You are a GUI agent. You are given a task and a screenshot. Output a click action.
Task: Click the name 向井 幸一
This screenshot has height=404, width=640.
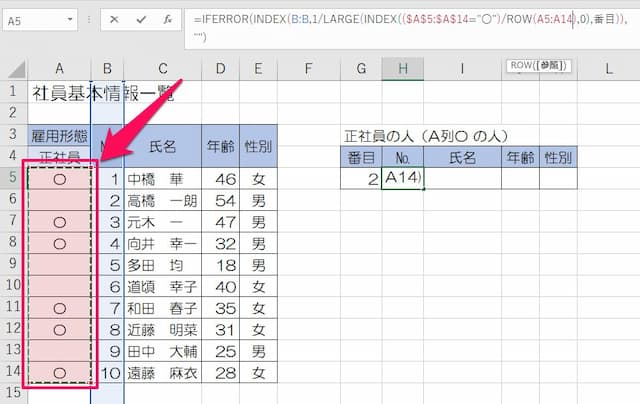pos(162,244)
